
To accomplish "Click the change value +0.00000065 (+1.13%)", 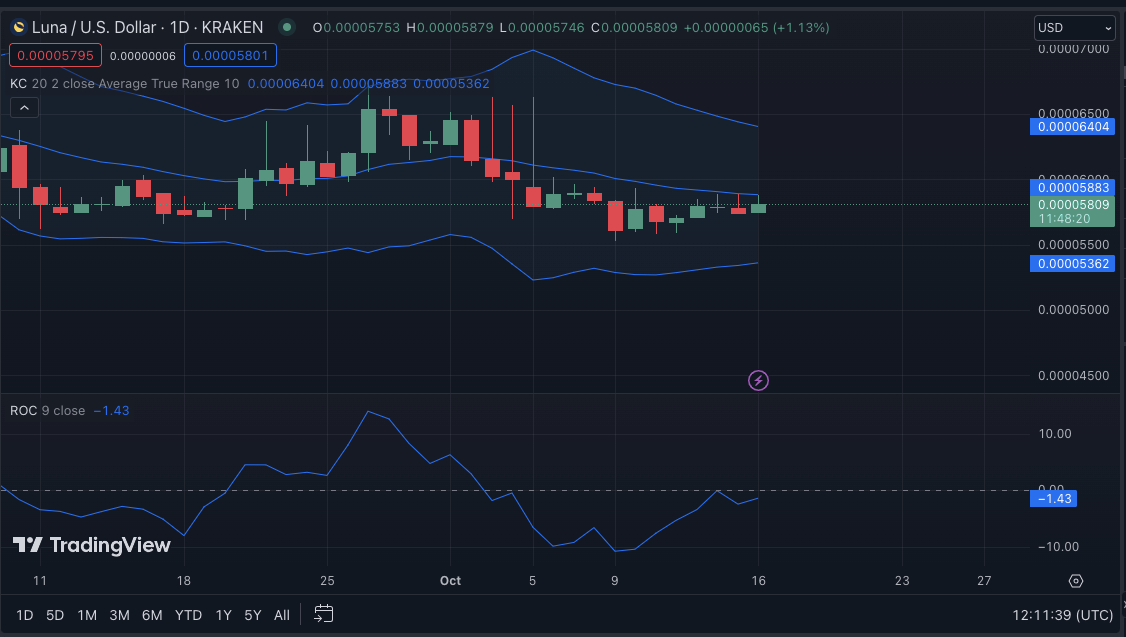I will click(x=756, y=27).
